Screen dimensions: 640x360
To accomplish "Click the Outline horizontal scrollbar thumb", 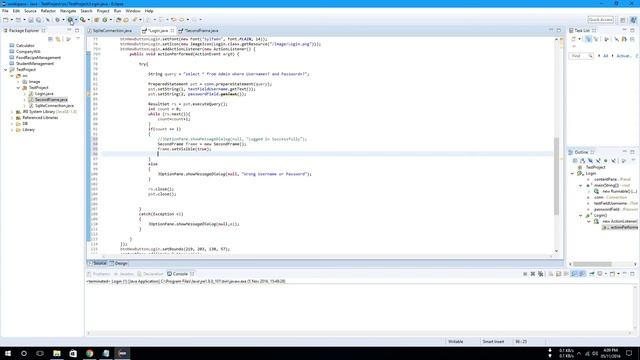I will pyautogui.click(x=592, y=264).
